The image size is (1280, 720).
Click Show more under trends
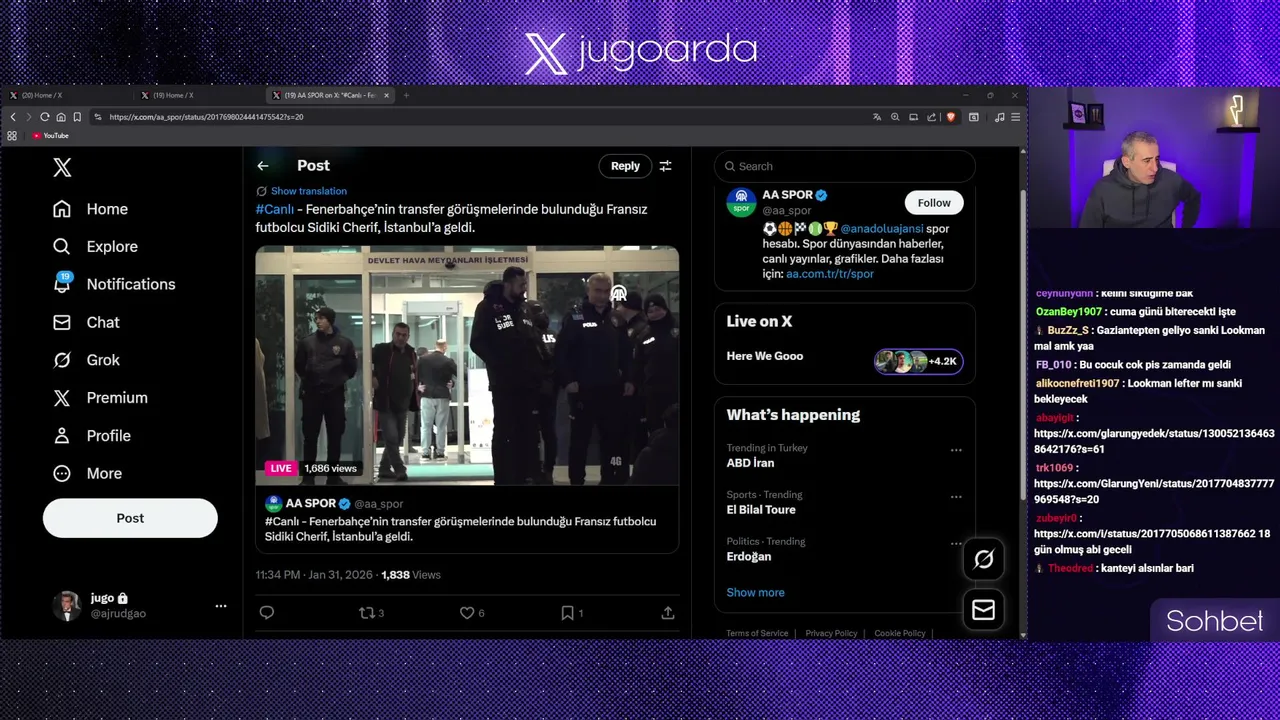click(x=755, y=593)
